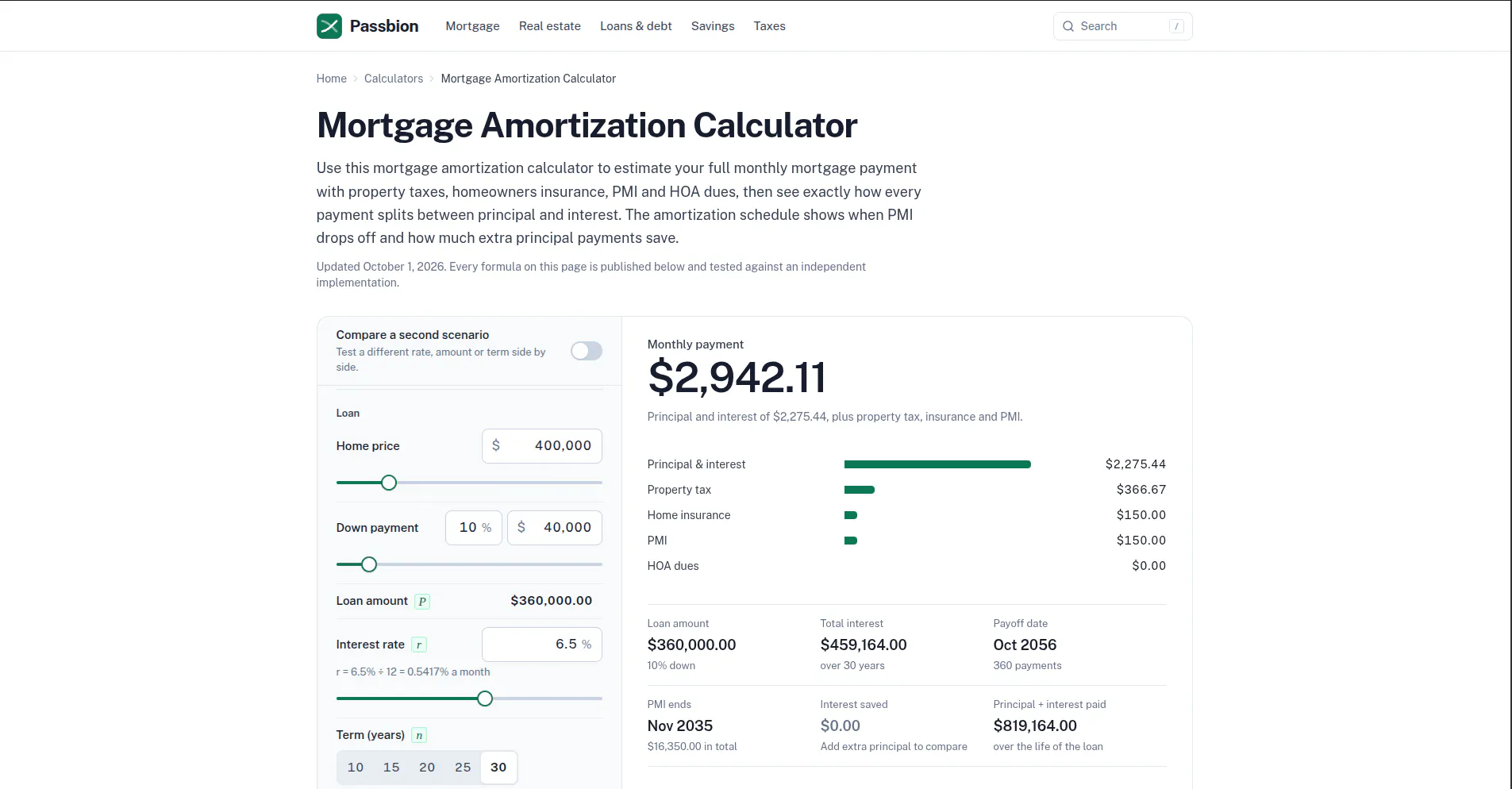Select the 10 year term option
This screenshot has height=789, width=1512.
pyautogui.click(x=356, y=768)
